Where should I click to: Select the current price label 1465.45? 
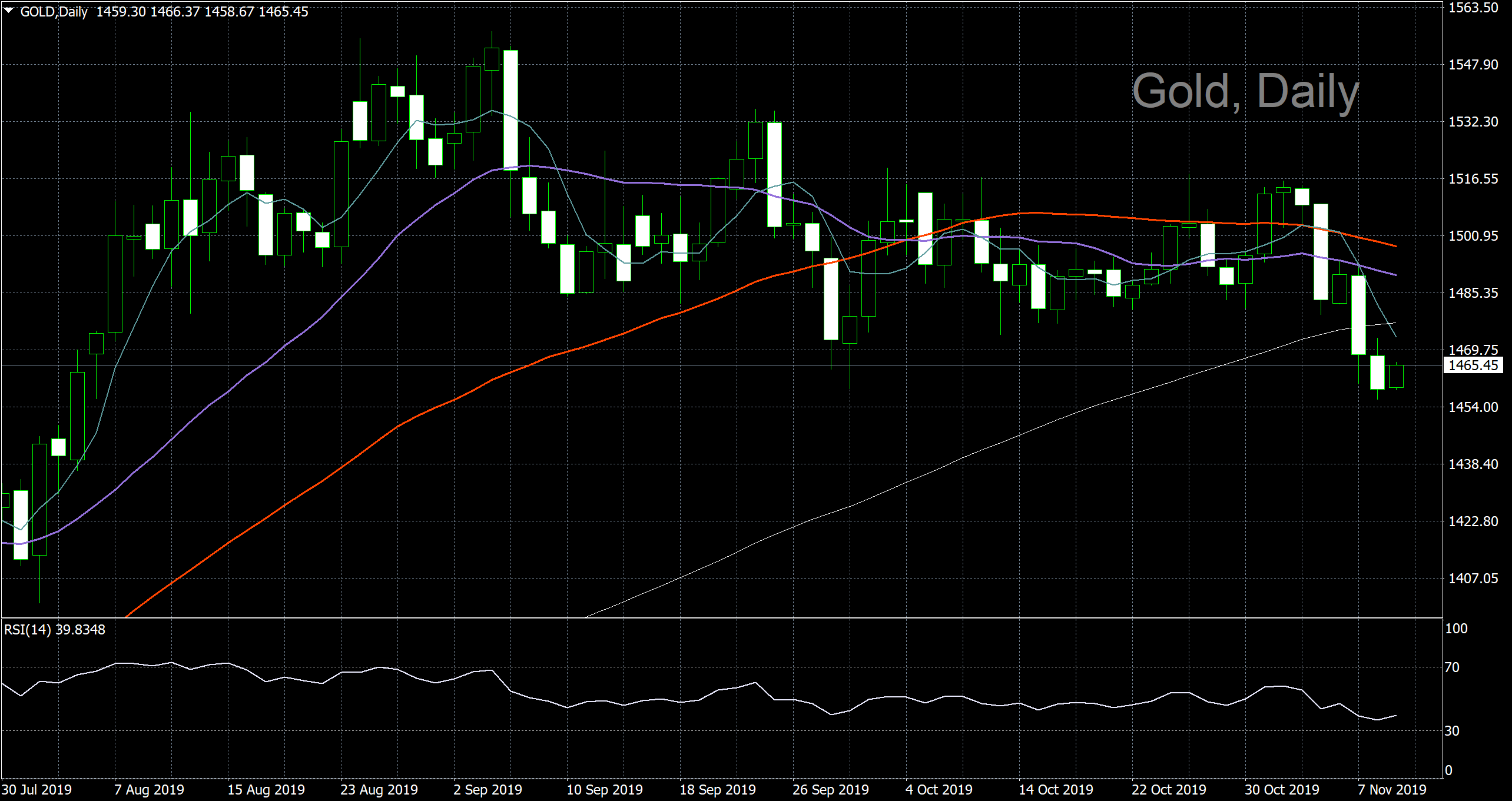click(x=1473, y=365)
